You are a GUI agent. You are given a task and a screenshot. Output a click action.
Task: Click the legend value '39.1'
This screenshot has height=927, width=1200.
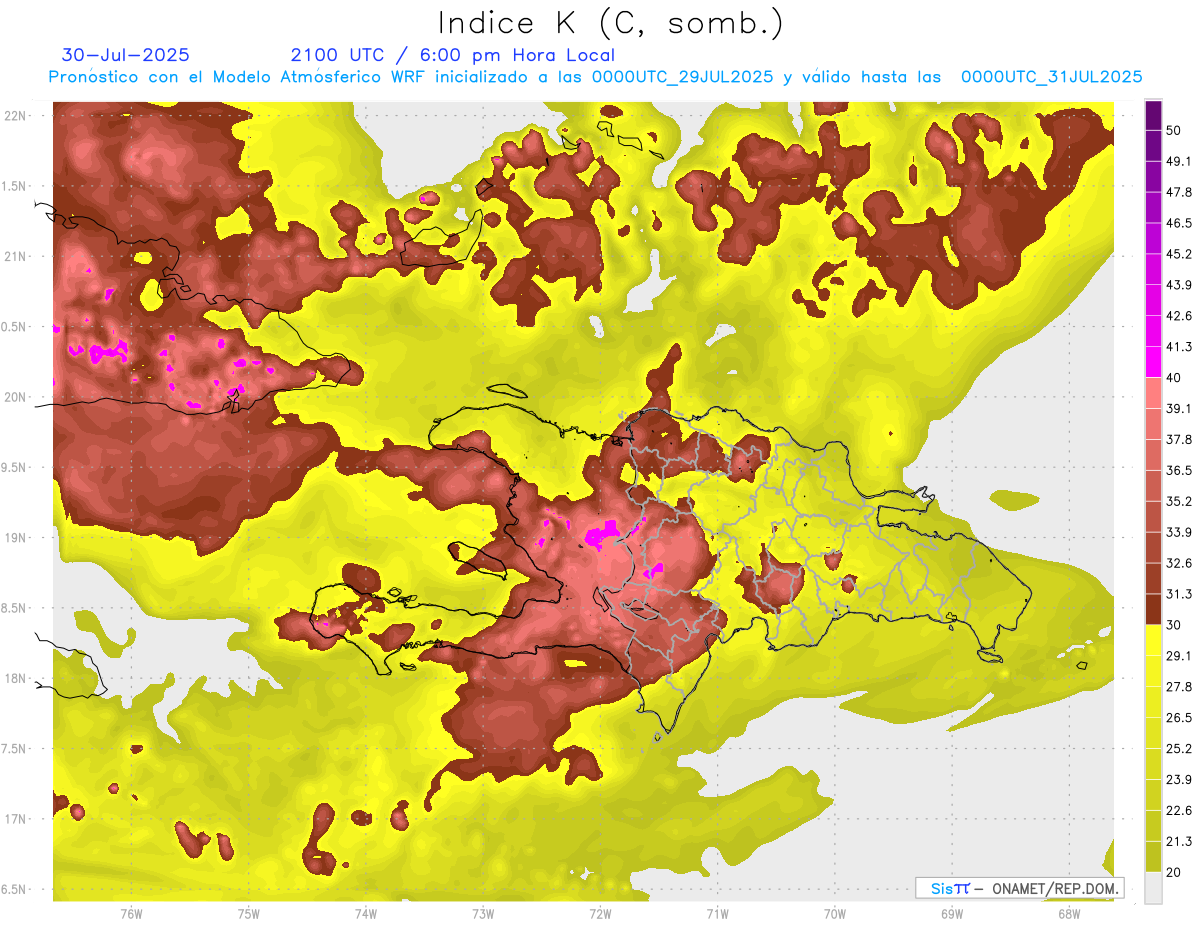1179,408
